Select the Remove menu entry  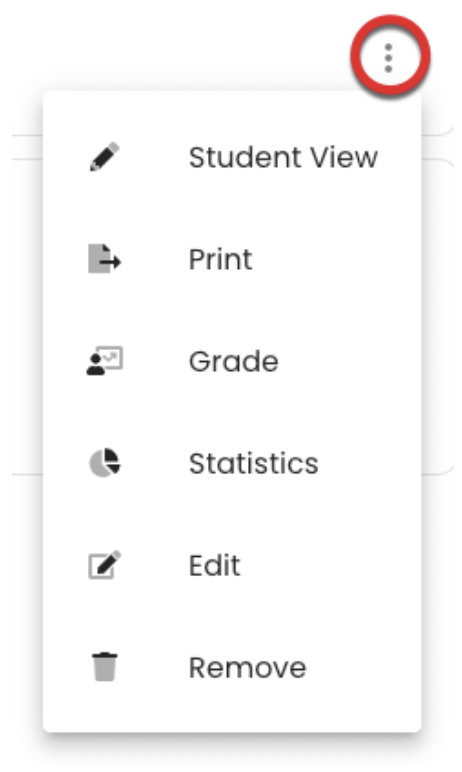[x=232, y=668]
